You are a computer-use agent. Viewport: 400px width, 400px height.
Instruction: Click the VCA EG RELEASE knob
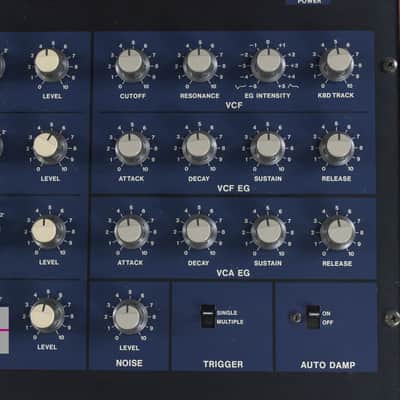point(337,233)
